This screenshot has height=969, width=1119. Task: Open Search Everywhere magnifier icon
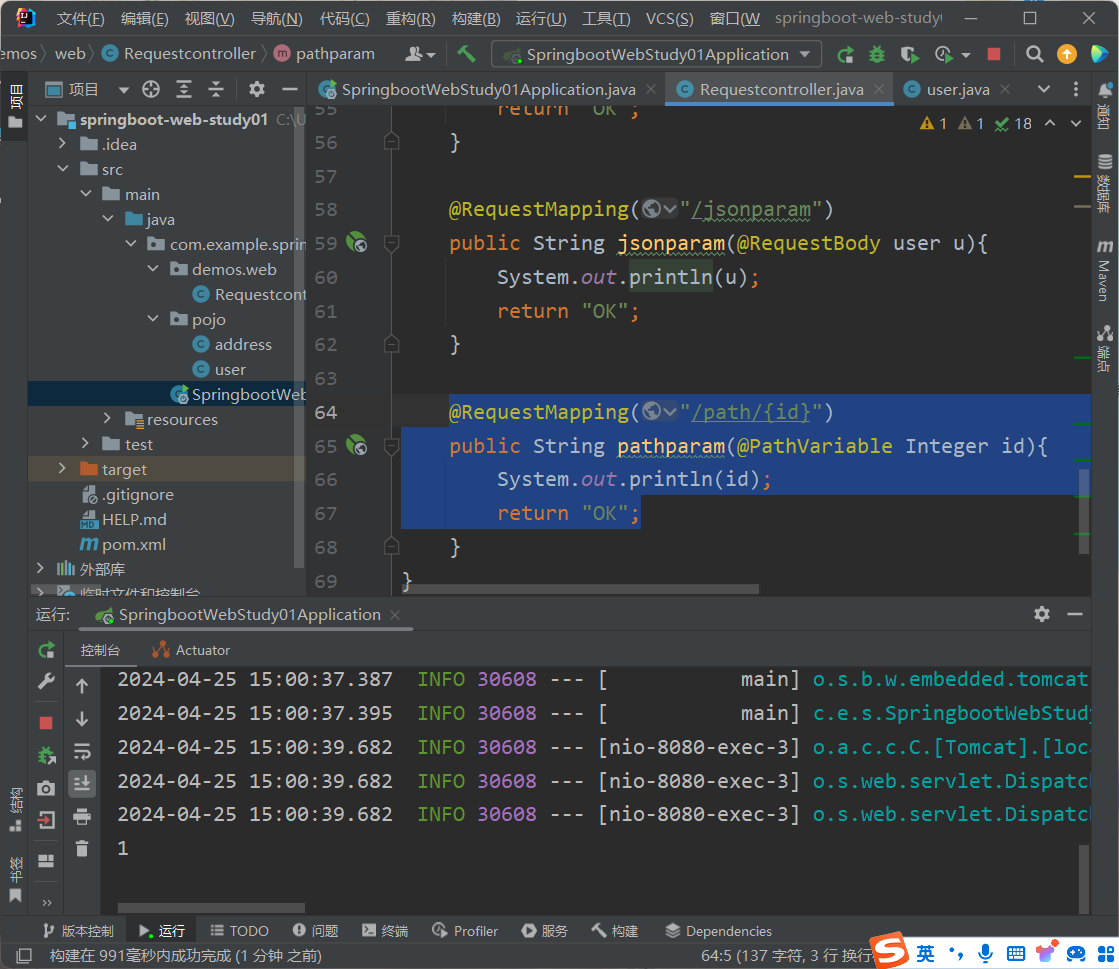pos(1035,54)
